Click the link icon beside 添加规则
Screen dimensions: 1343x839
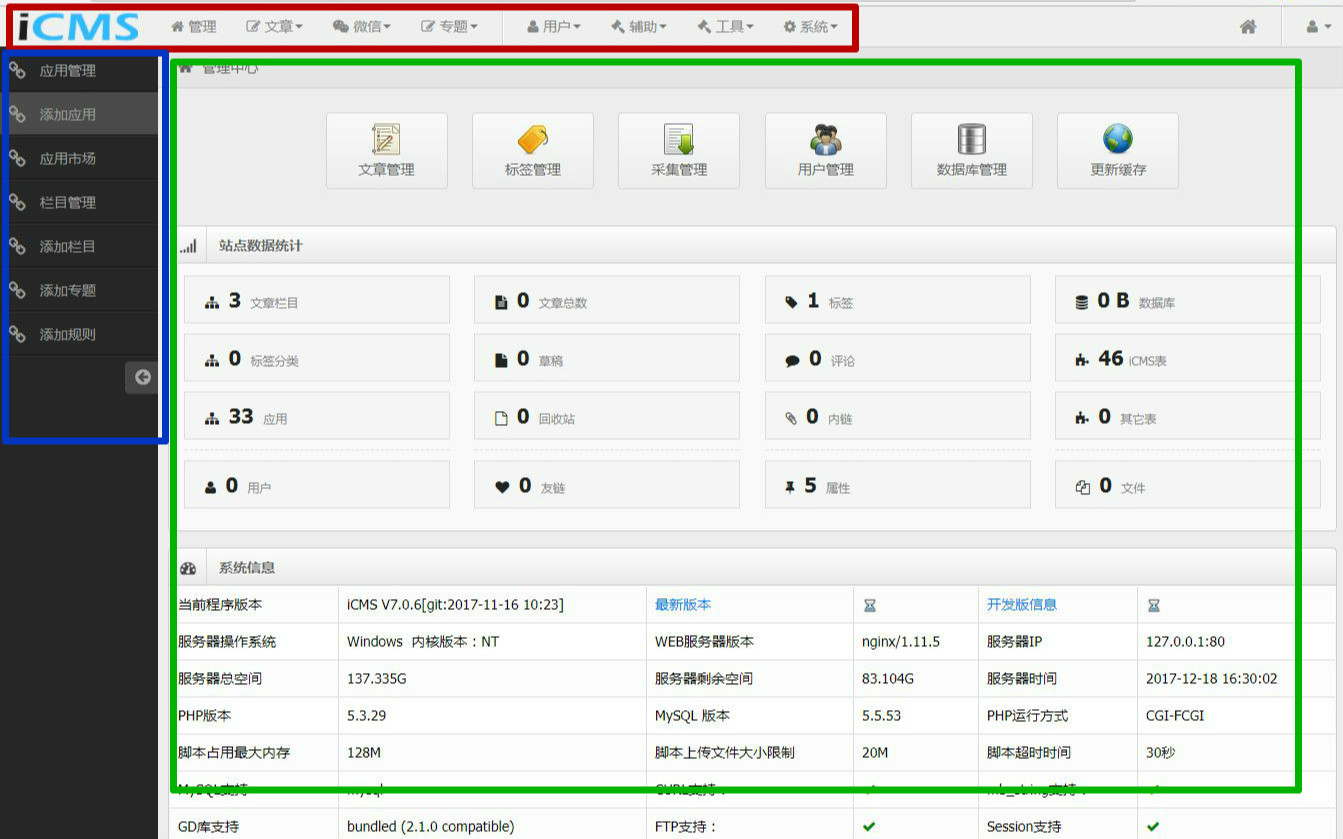(17, 334)
